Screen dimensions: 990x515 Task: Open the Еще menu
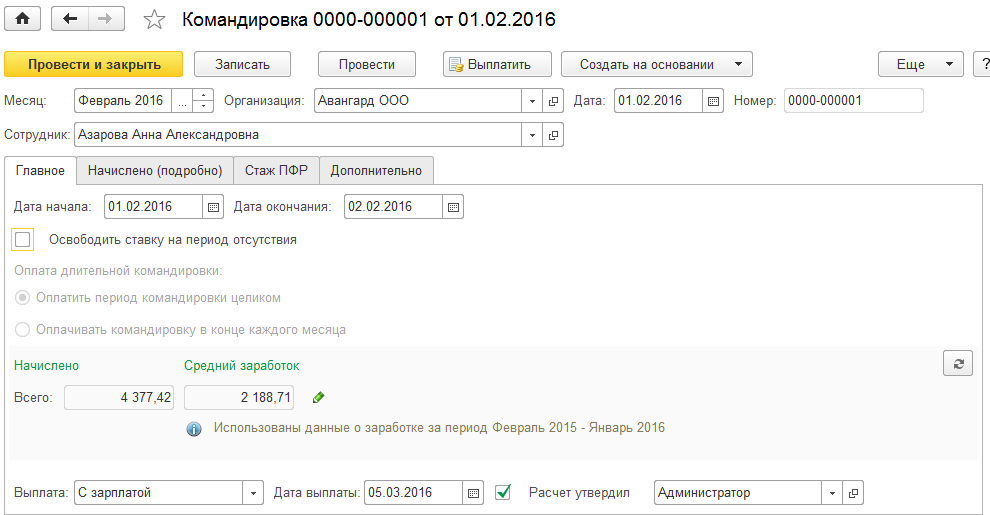point(921,64)
